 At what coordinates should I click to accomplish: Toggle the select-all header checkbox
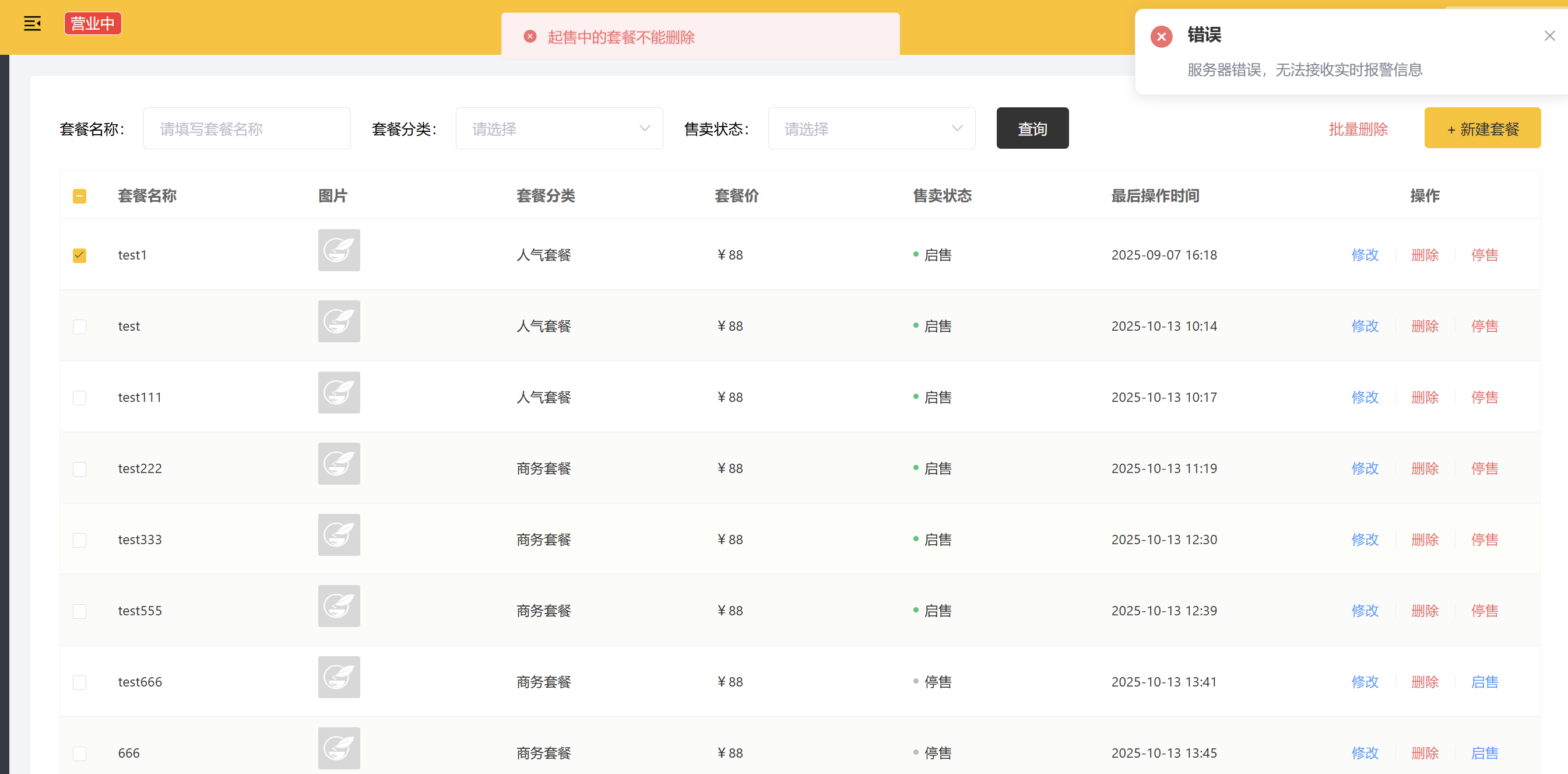click(80, 196)
